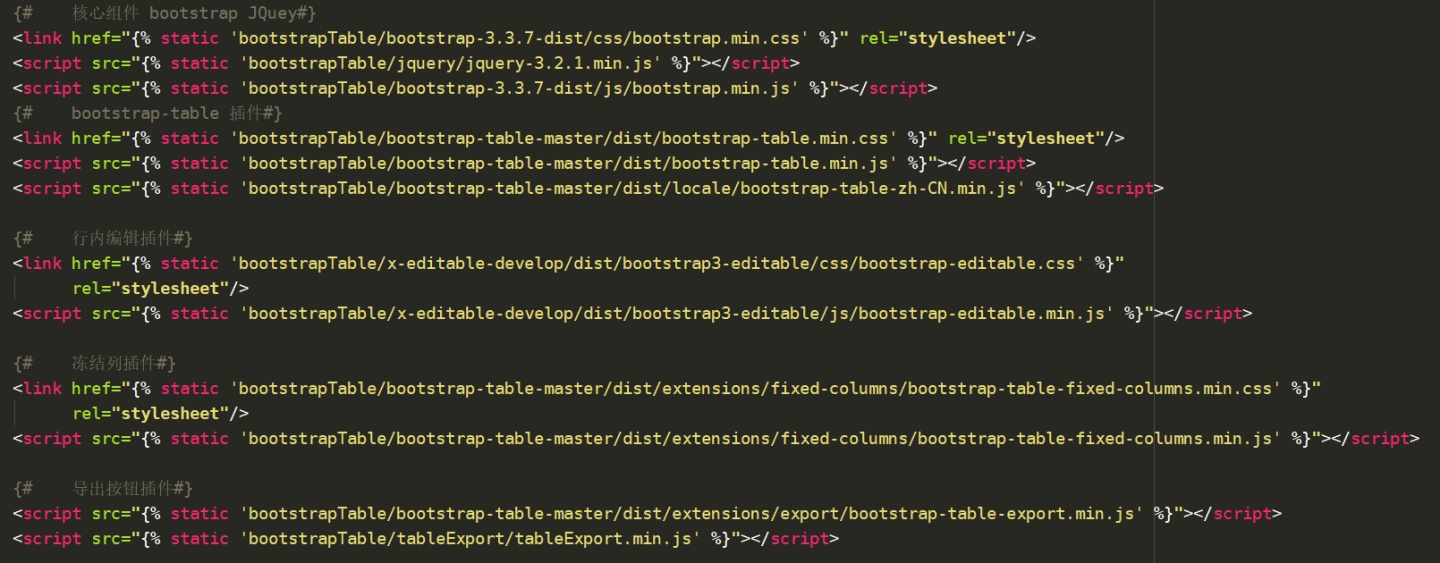The height and width of the screenshot is (563, 1440).
Task: Click the 'dist/bootstrap-table.min.css' path string
Action: [564, 138]
